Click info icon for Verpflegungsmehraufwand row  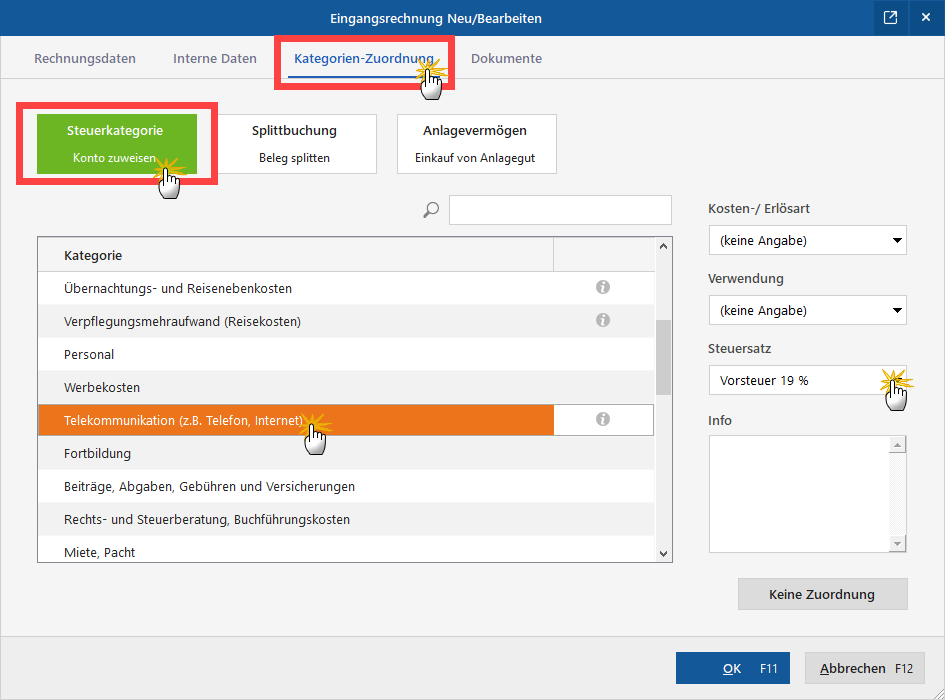click(x=603, y=320)
